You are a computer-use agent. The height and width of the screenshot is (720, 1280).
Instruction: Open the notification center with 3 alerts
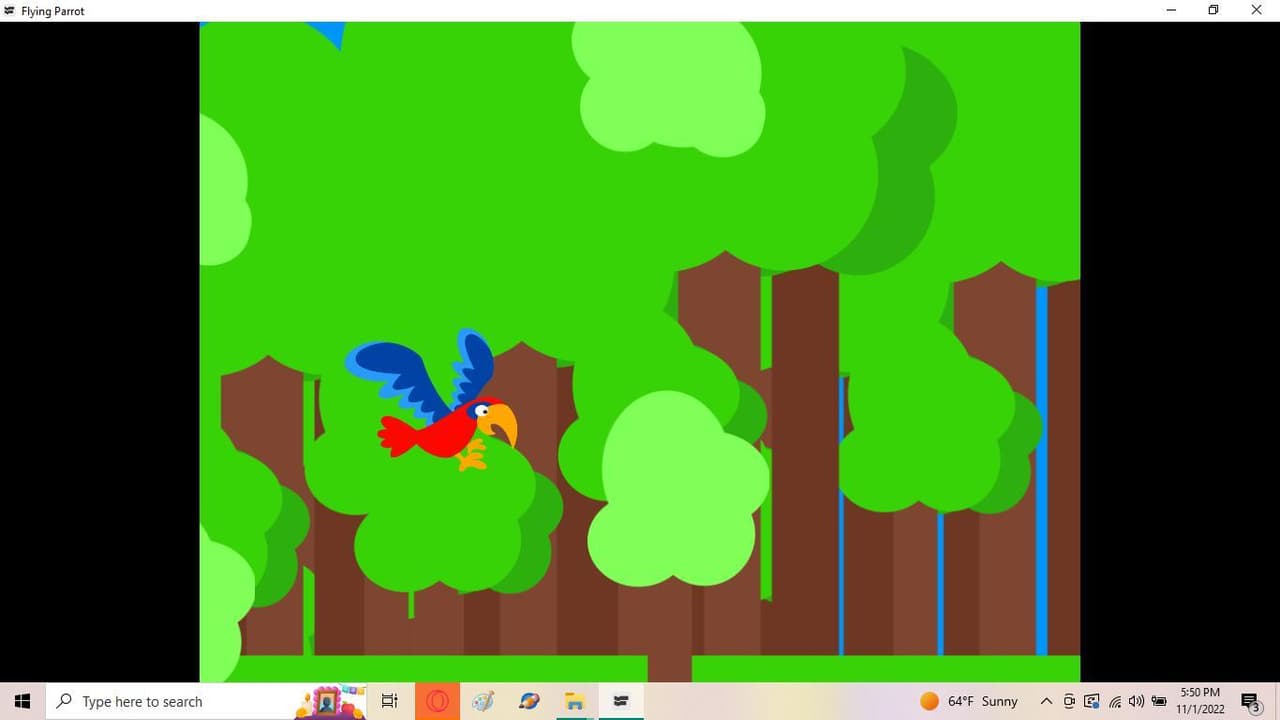[x=1250, y=702]
